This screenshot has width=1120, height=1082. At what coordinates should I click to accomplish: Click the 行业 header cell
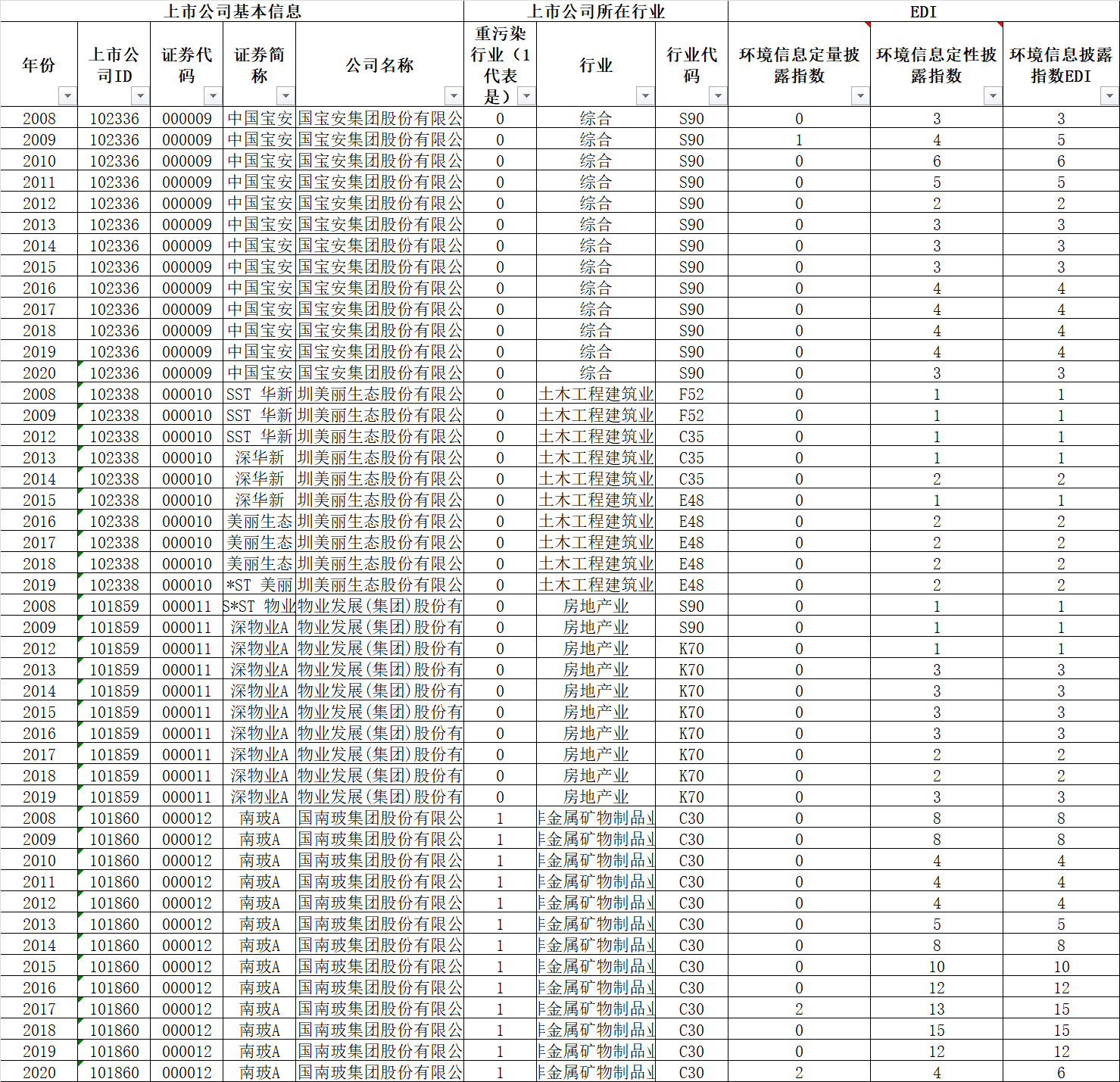click(596, 64)
